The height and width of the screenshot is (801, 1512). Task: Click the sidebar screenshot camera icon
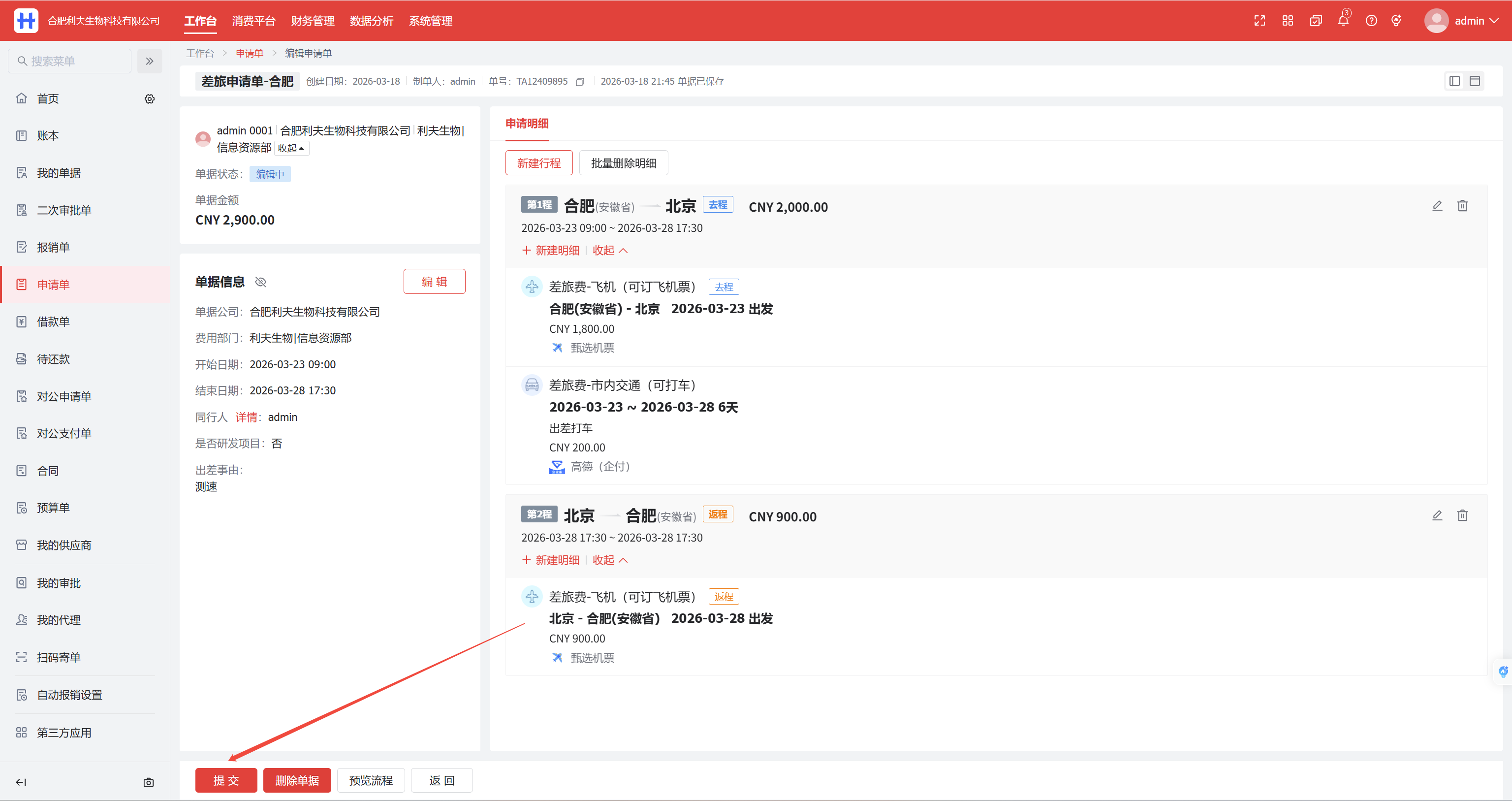pyautogui.click(x=149, y=782)
